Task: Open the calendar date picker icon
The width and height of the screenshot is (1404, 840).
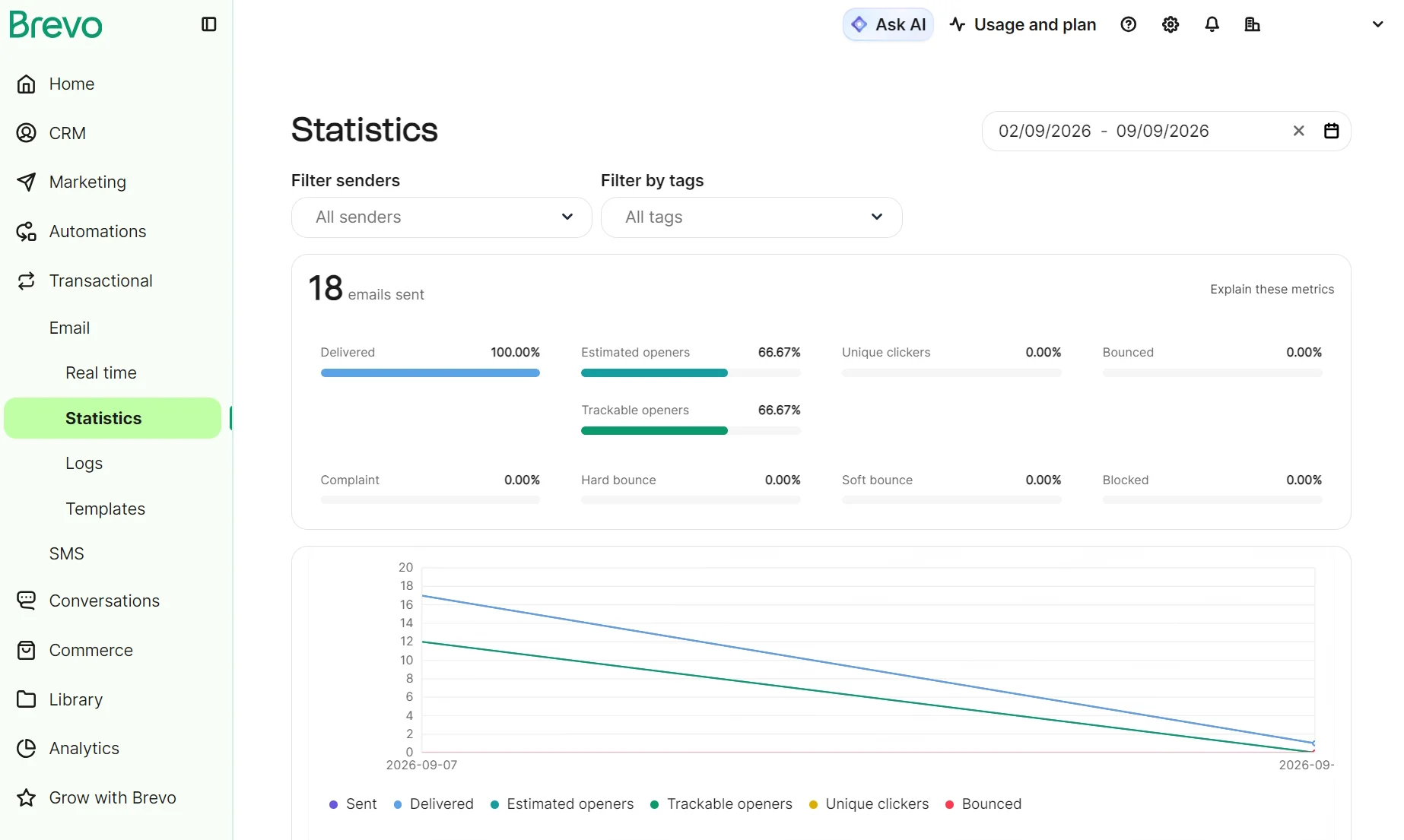Action: 1332,131
